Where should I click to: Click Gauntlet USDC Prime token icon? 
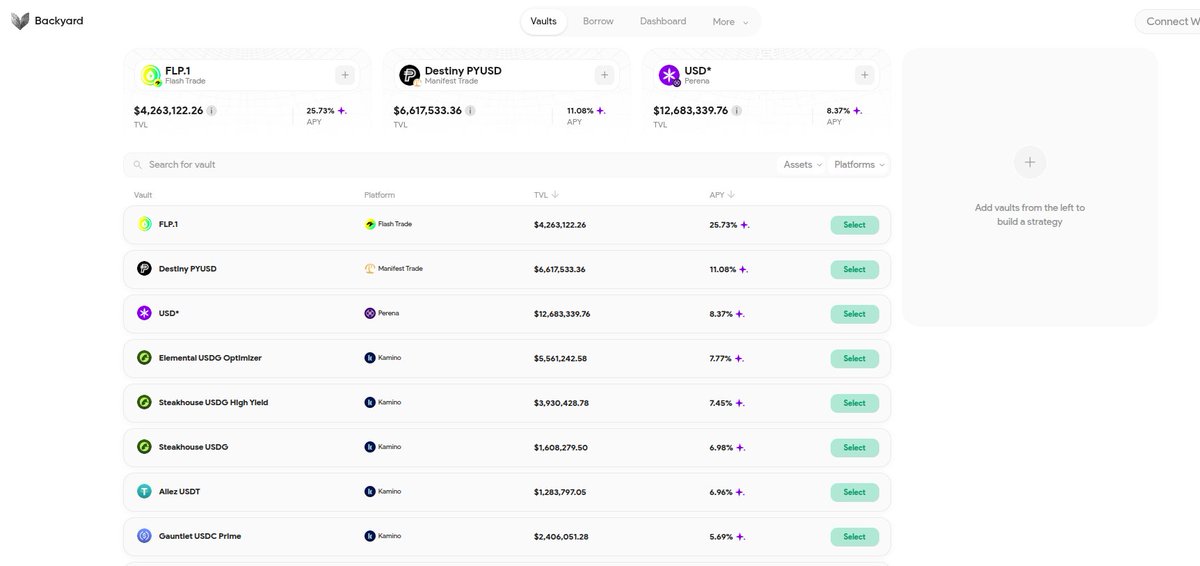coord(144,536)
